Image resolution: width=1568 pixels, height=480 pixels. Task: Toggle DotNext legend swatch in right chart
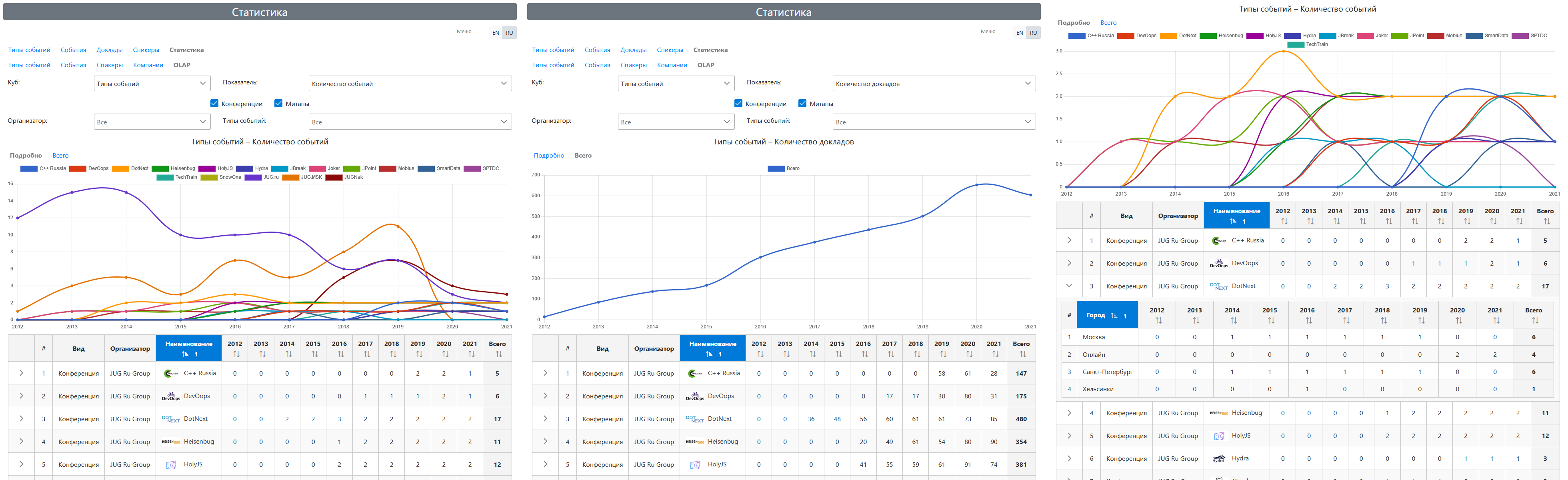1169,36
